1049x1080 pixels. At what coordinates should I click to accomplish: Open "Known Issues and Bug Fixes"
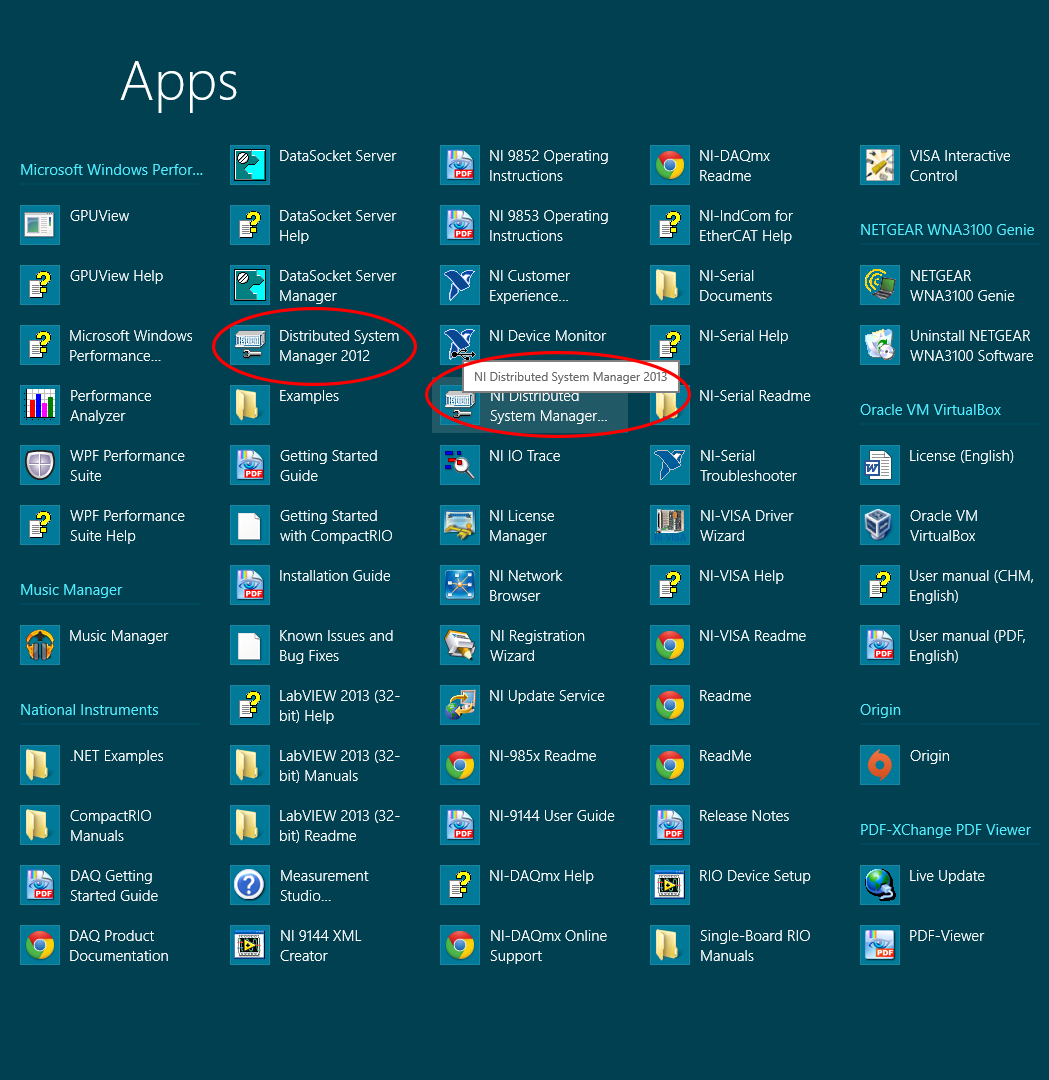coord(313,645)
